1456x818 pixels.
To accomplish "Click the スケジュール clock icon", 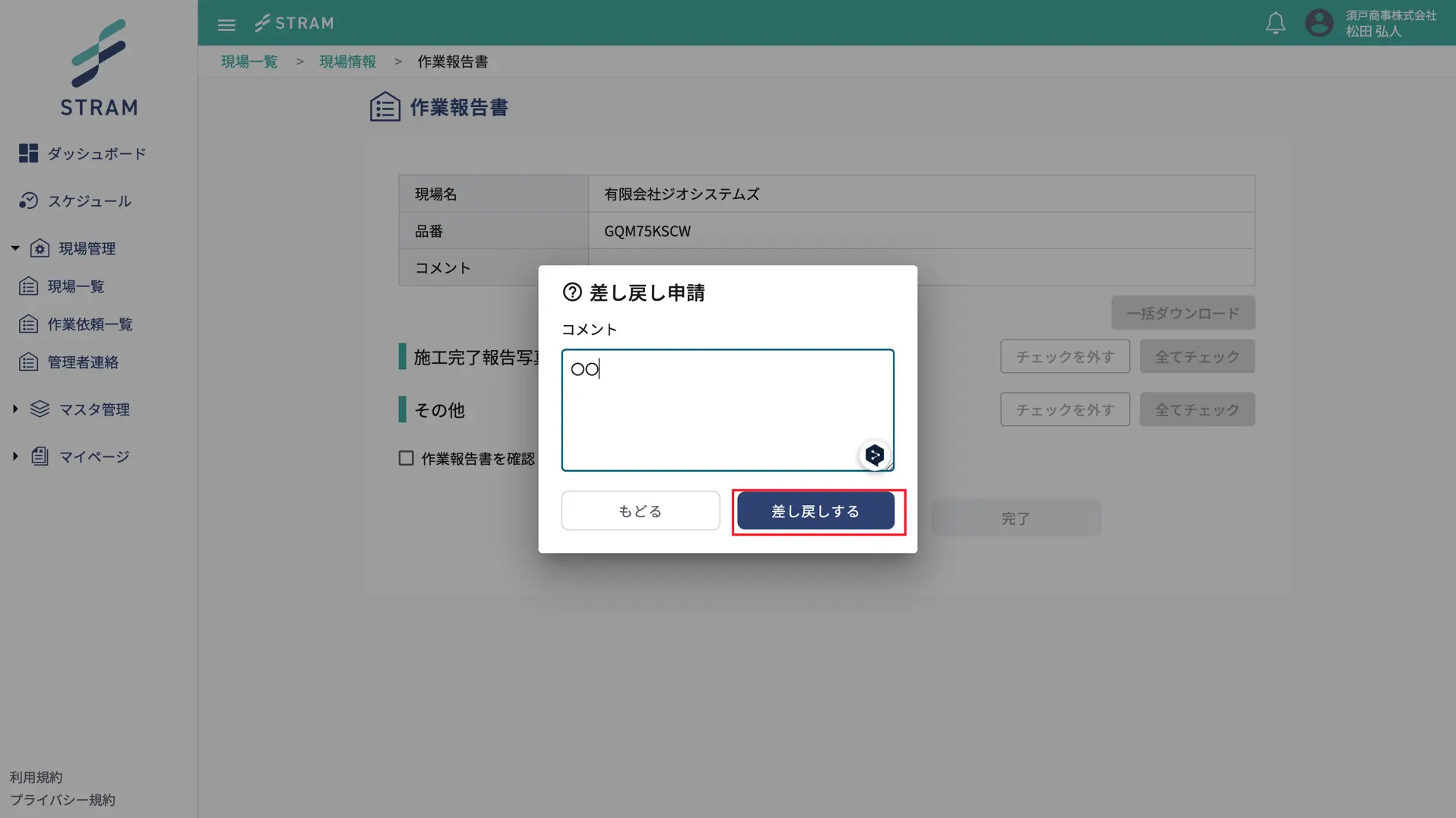I will 28,201.
